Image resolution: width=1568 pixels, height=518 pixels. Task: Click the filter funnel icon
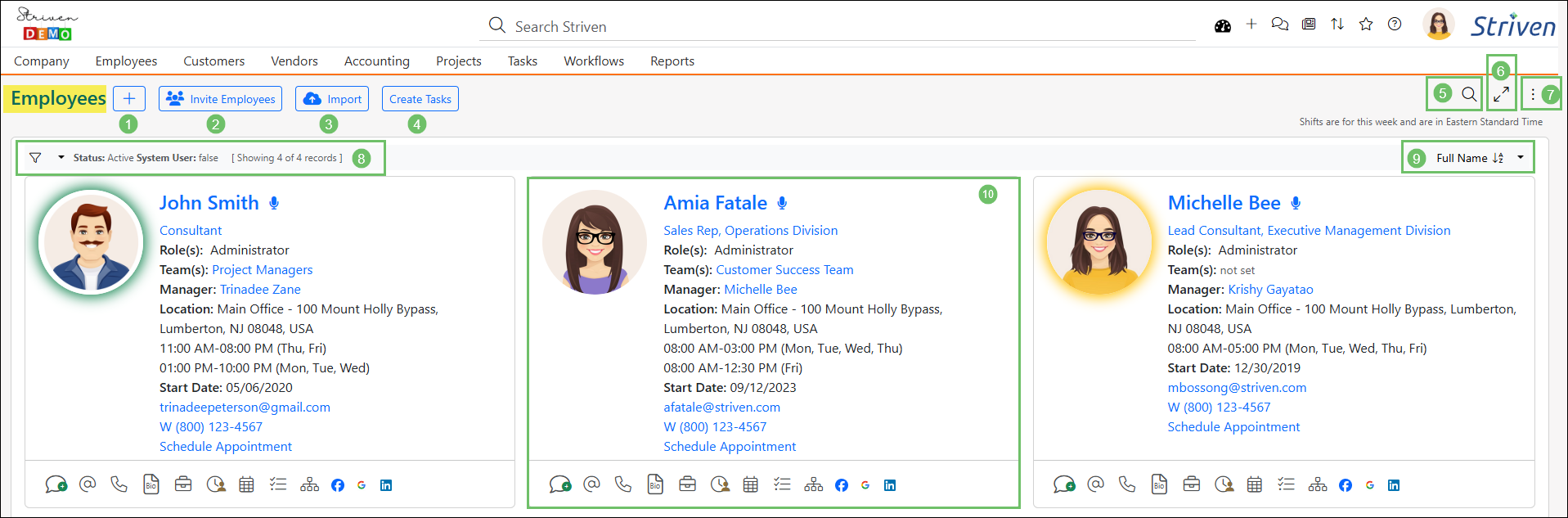pyautogui.click(x=35, y=158)
